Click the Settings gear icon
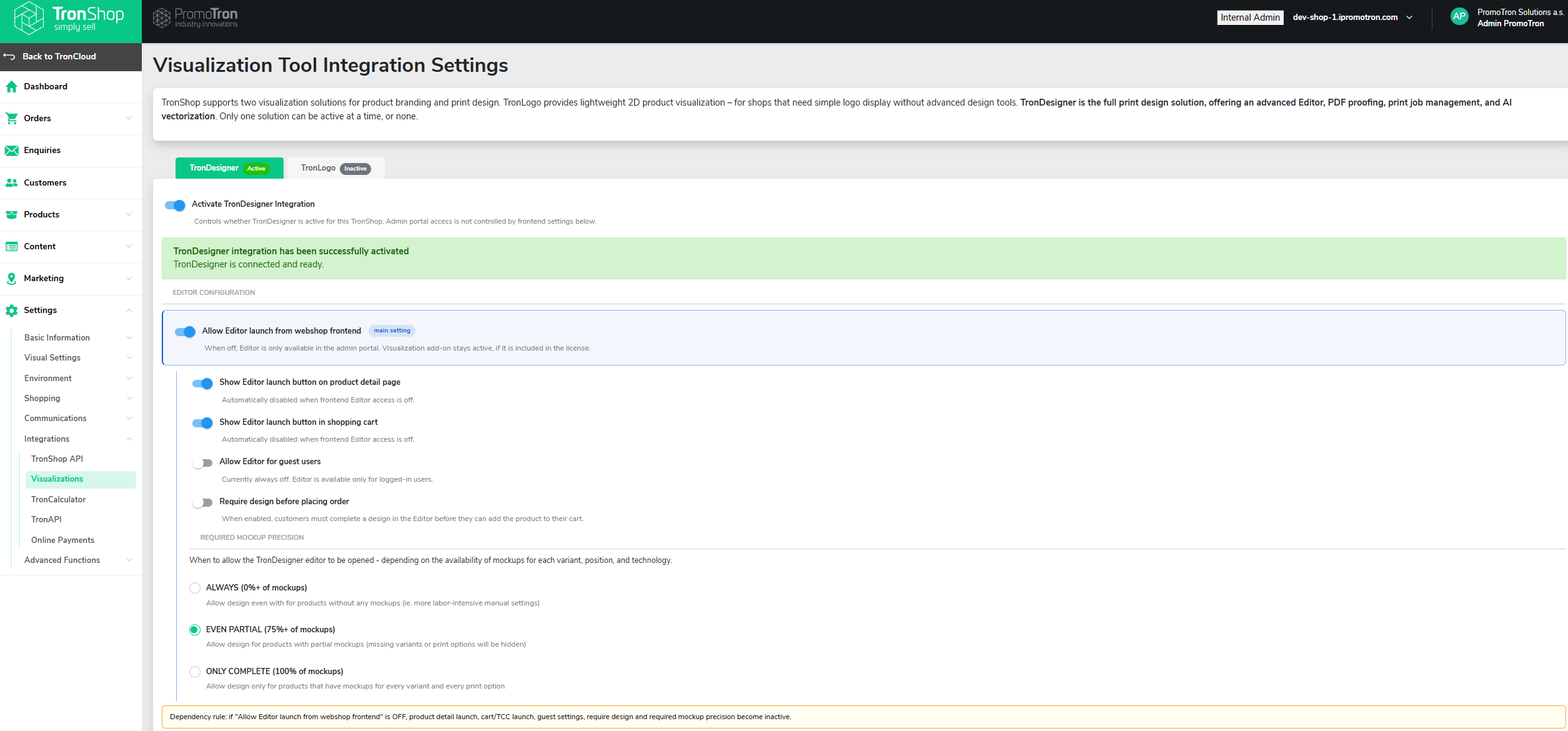 (11, 311)
